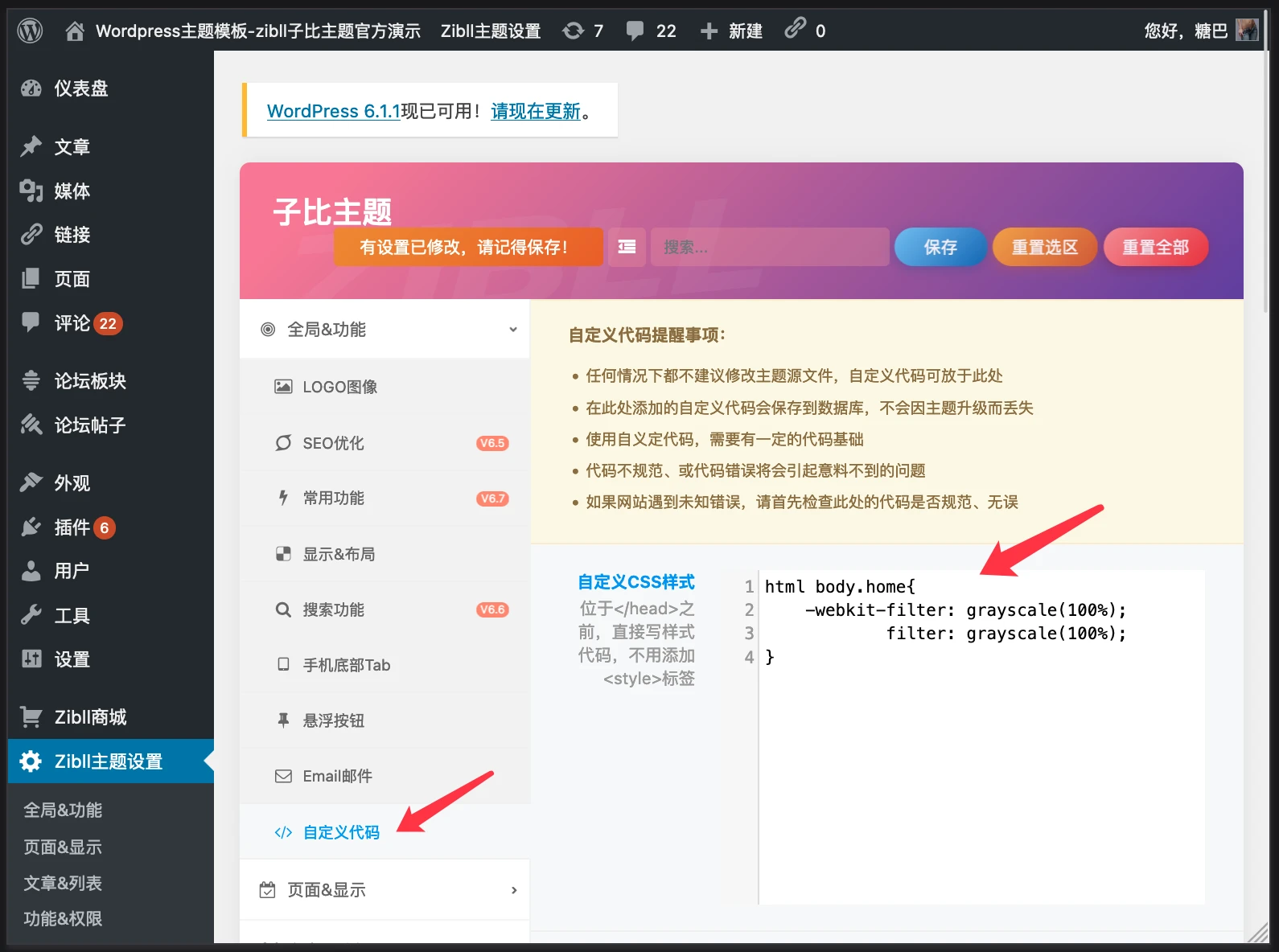This screenshot has width=1279, height=952.
Task: Click inside the custom CSS code editor
Action: [x=981, y=737]
